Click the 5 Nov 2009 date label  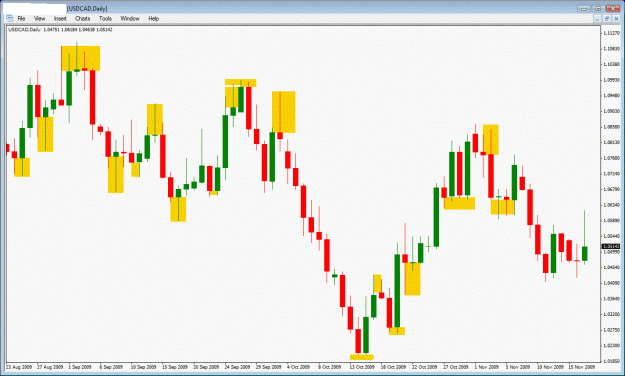point(518,367)
